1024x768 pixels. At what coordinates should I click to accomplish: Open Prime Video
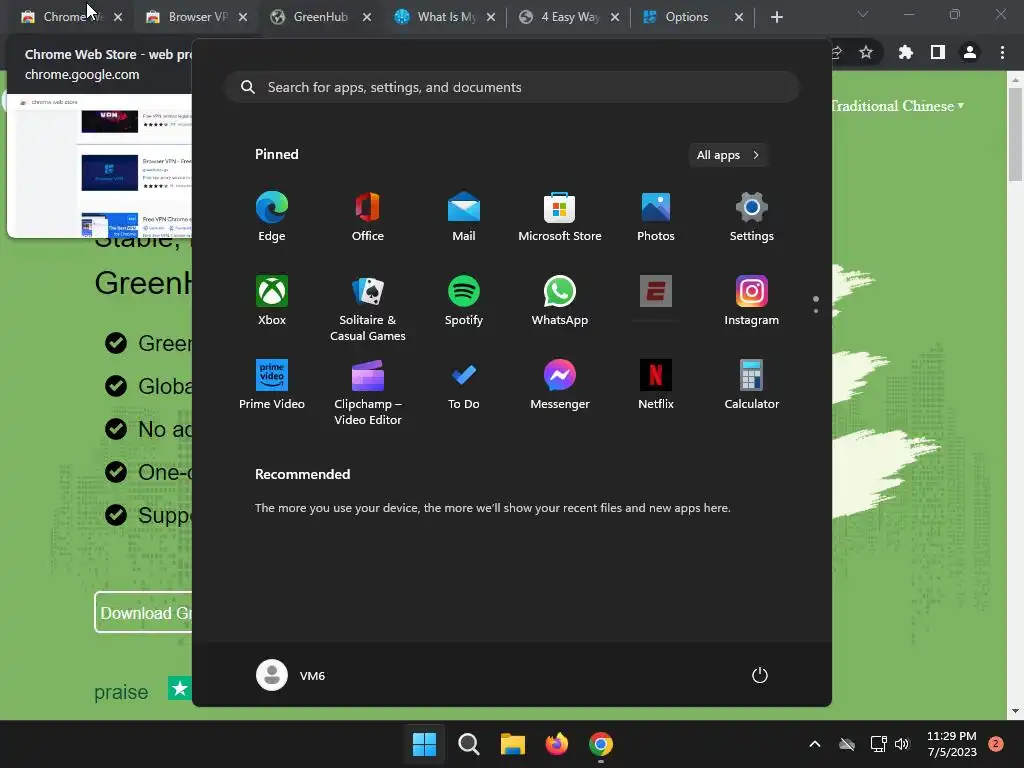click(272, 385)
